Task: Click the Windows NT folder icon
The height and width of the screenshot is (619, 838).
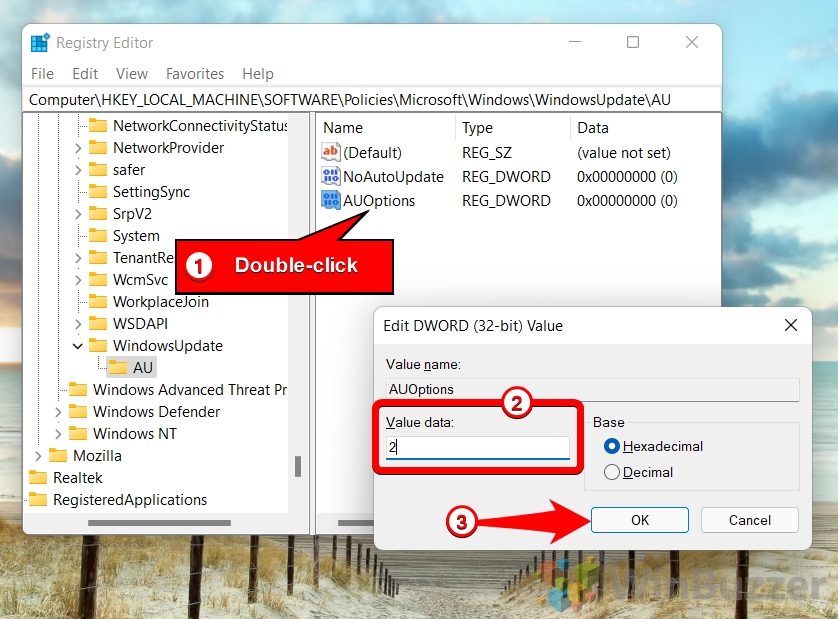Action: point(78,434)
